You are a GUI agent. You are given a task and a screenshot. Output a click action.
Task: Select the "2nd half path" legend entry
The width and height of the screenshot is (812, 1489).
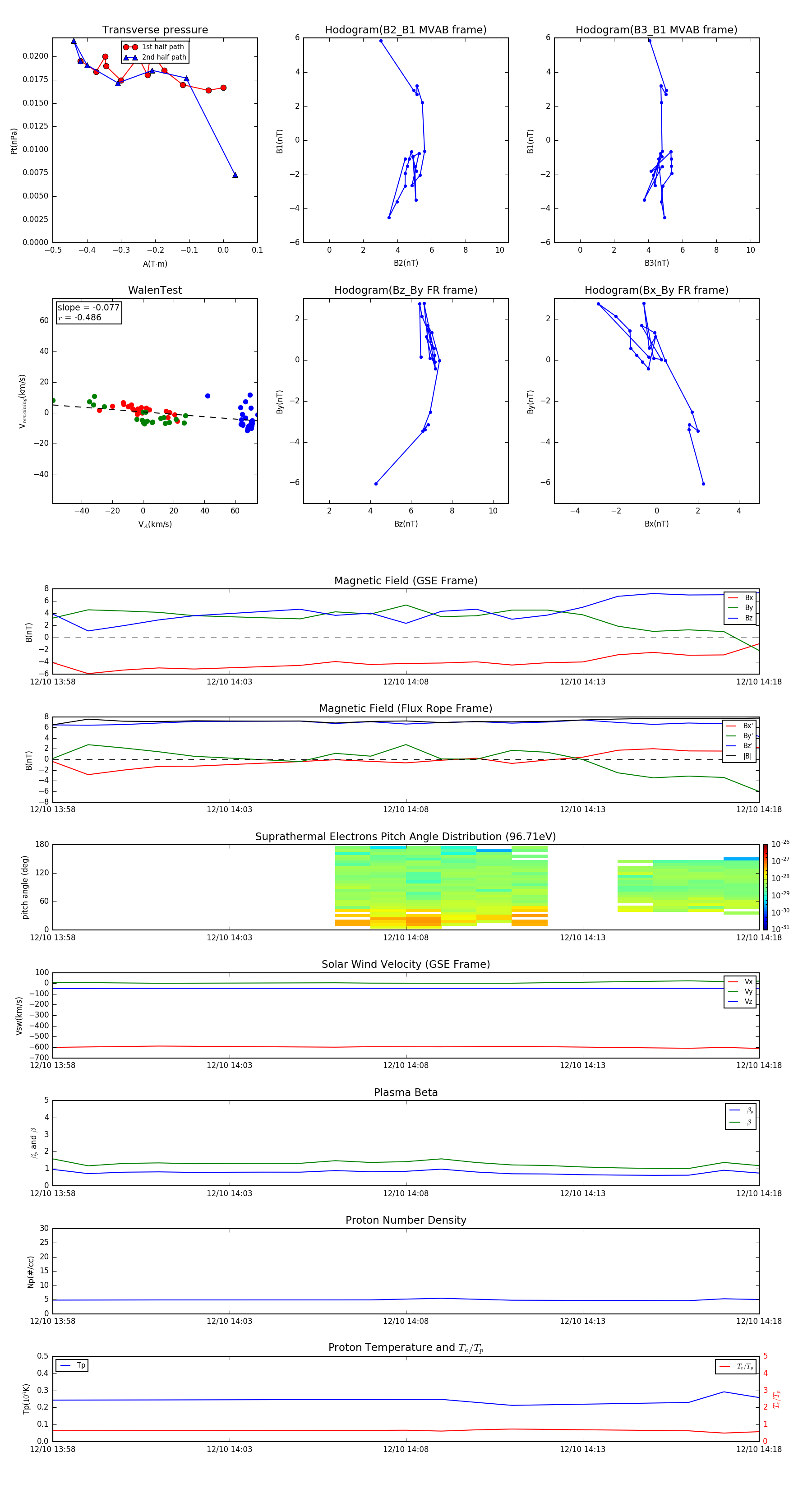[x=154, y=57]
